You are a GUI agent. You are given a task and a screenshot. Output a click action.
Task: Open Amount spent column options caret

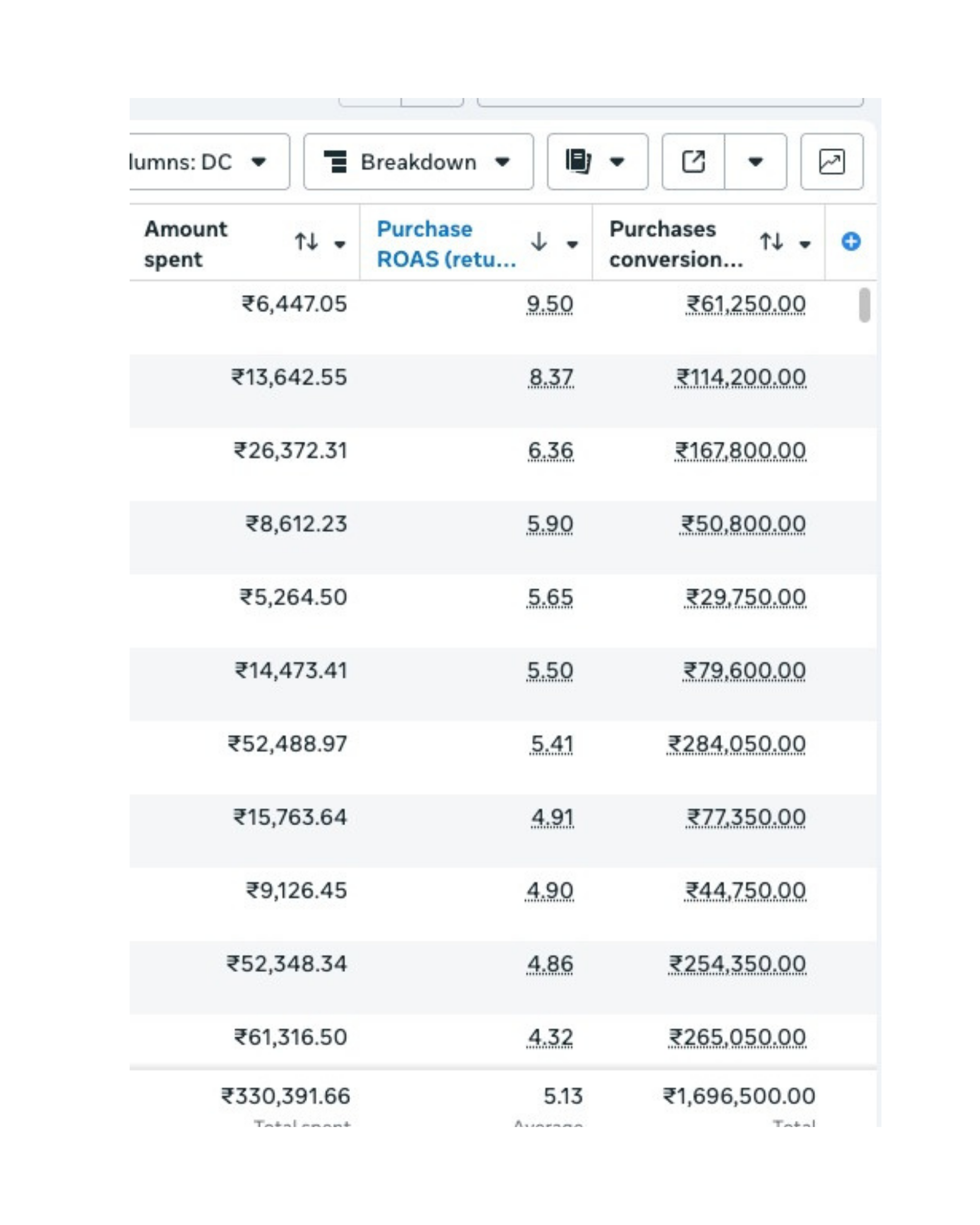(x=340, y=244)
